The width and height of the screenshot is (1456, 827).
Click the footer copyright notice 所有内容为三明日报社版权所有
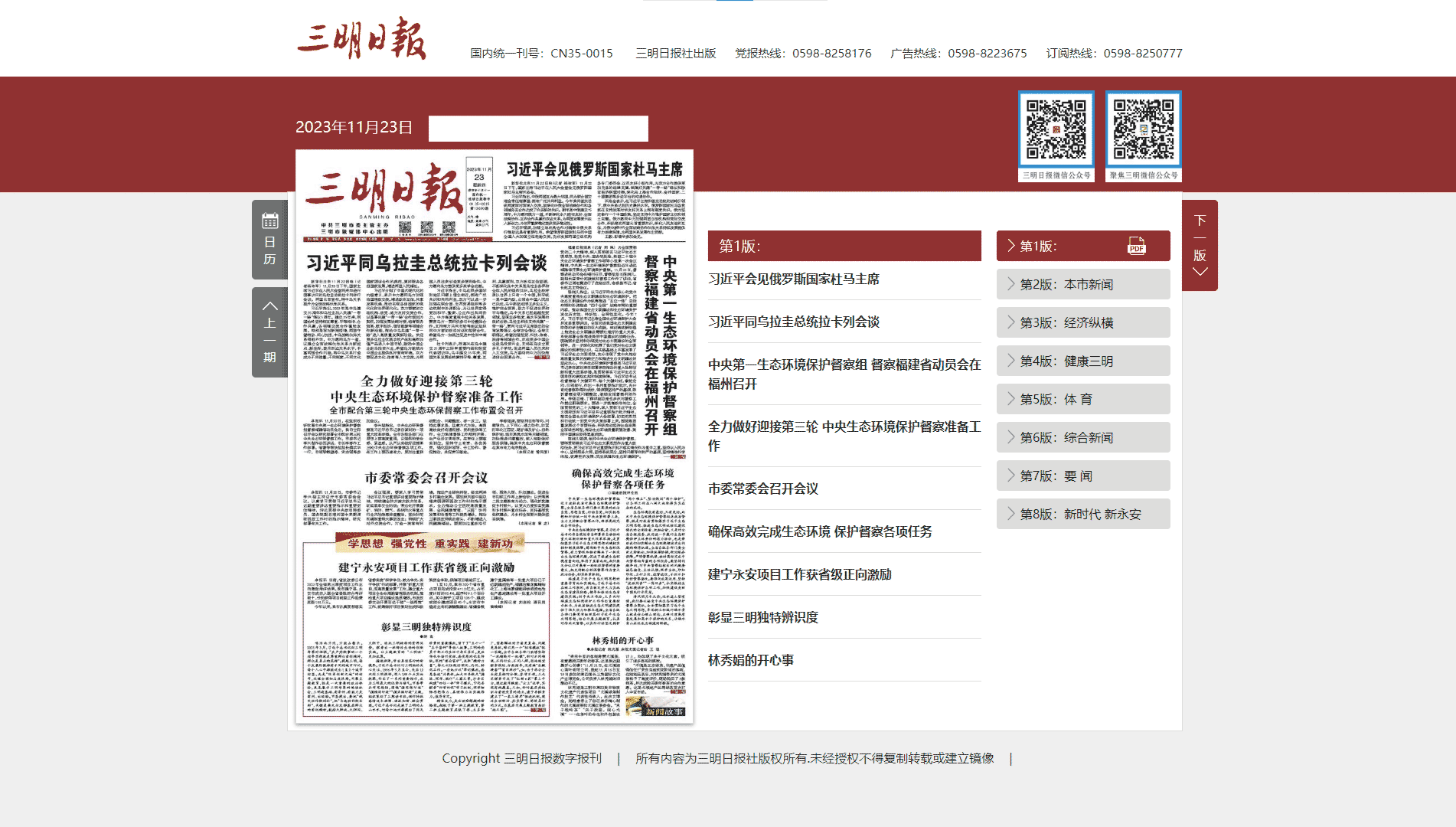pyautogui.click(x=815, y=758)
